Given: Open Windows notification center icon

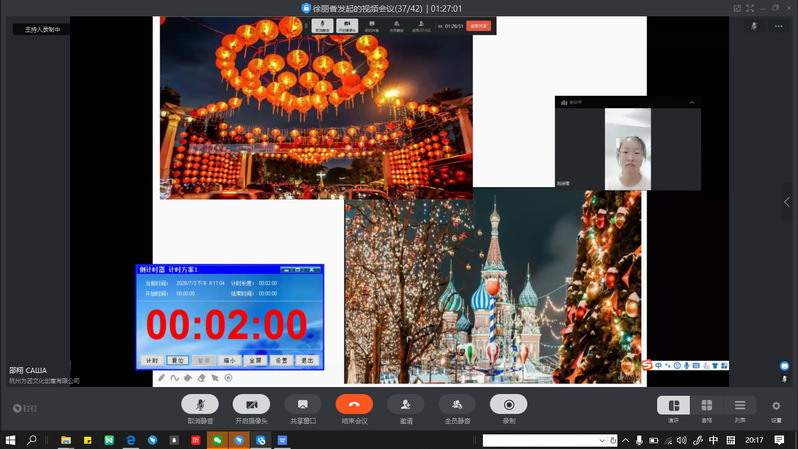Looking at the screenshot, I should (779, 440).
